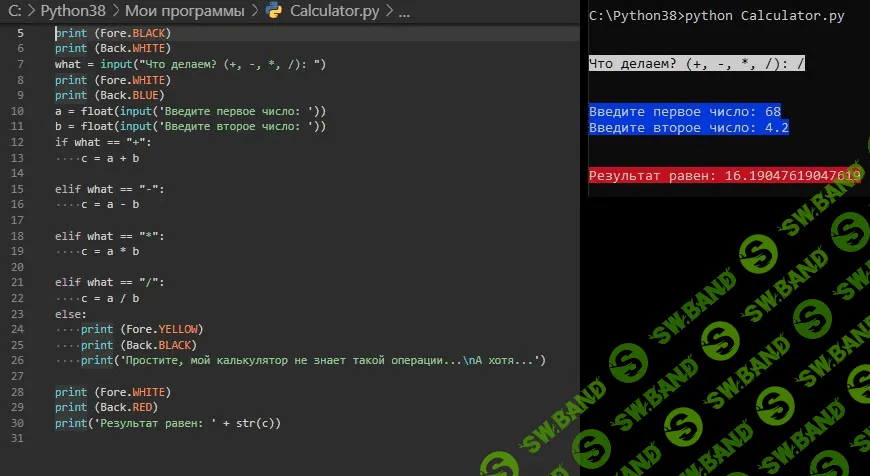Click the final 'Результат равен' print statement
The width and height of the screenshot is (870, 476).
click(x=167, y=423)
